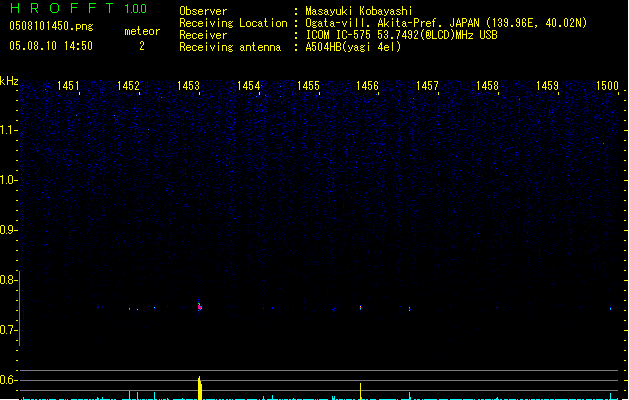Viewport: 629px width, 400px height.
Task: Click the 0.9 kHz frequency axis label
Action: [8, 230]
